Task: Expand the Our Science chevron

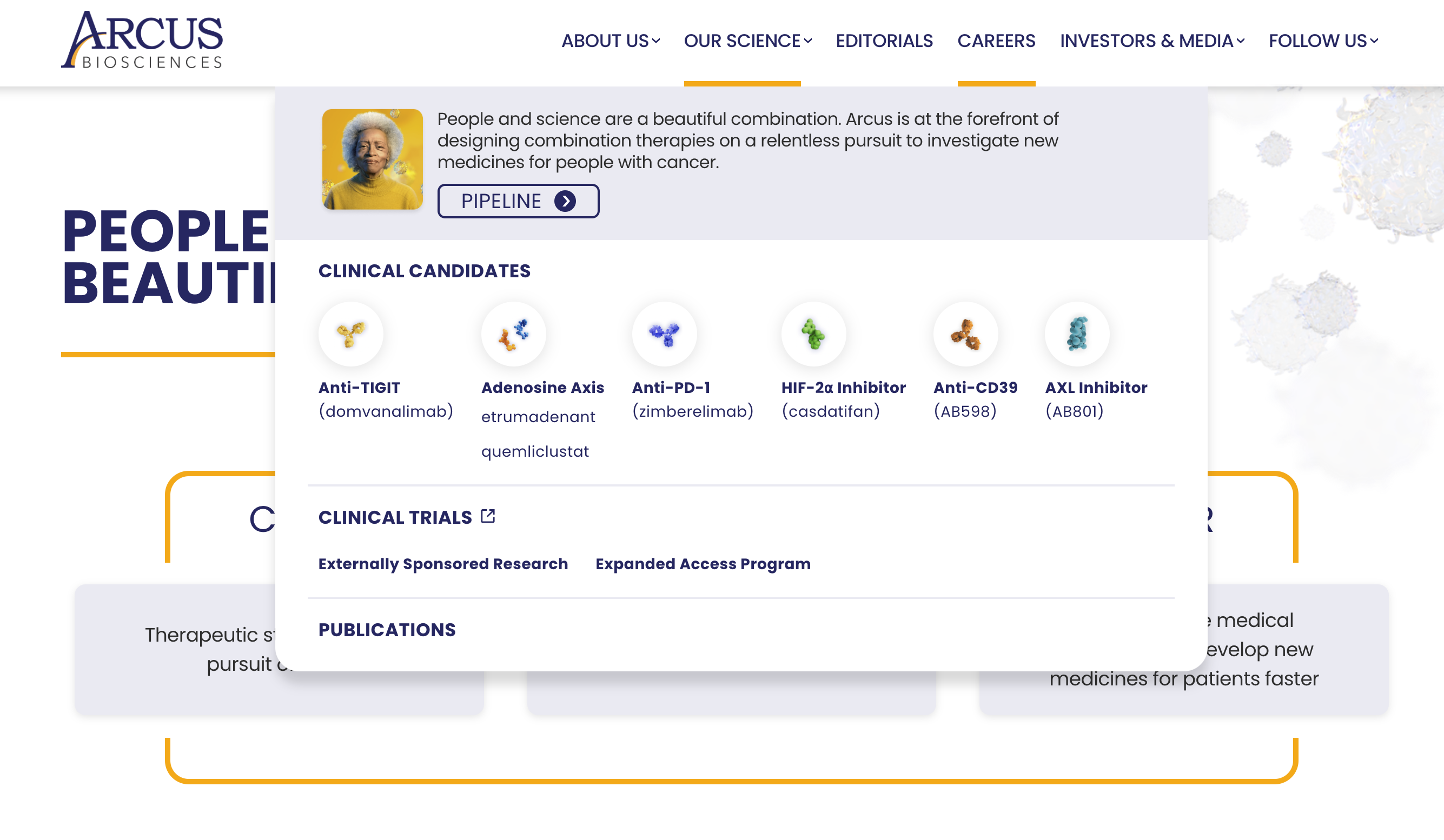Action: [808, 41]
